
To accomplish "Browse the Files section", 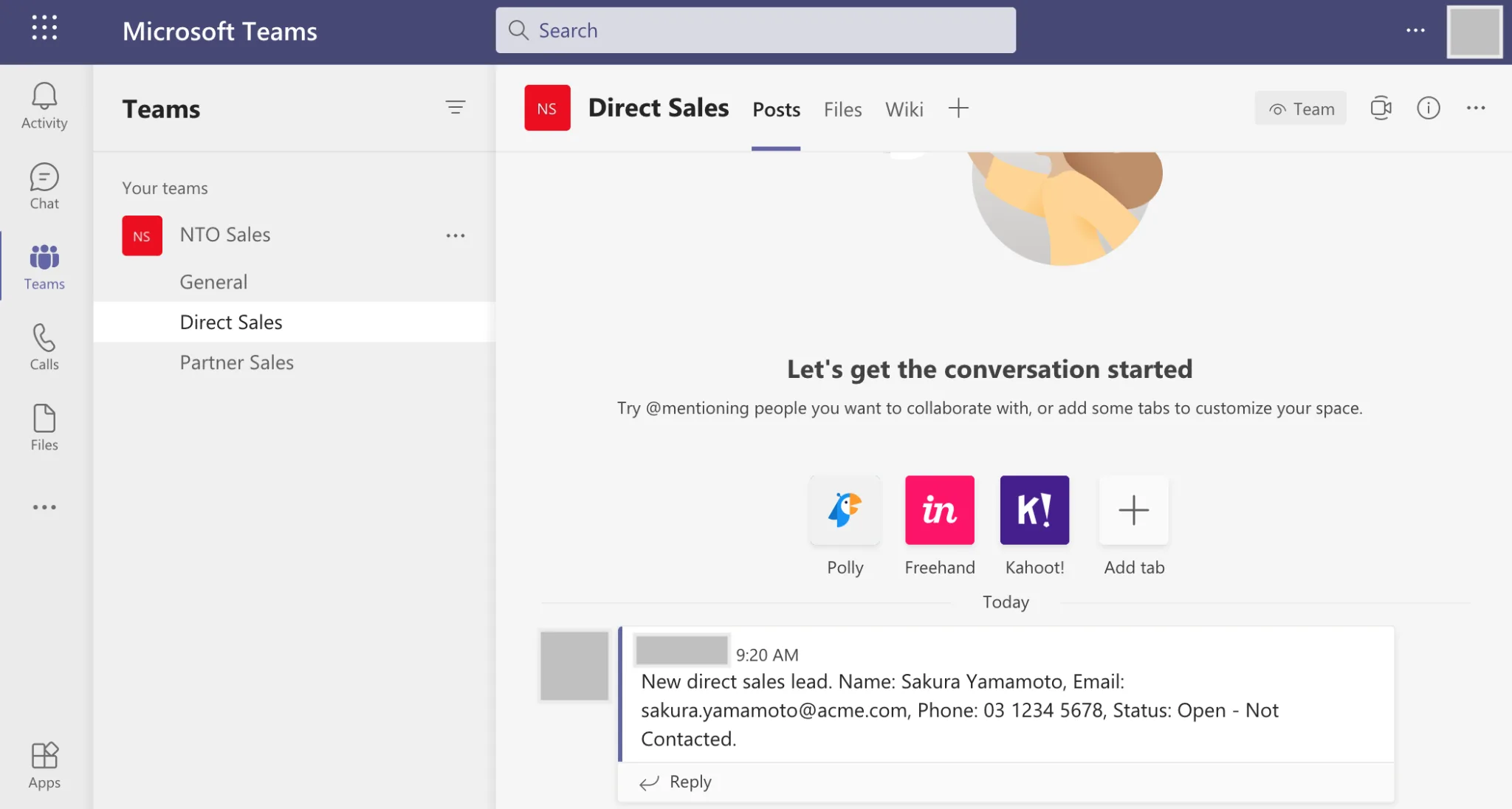I will 842,109.
